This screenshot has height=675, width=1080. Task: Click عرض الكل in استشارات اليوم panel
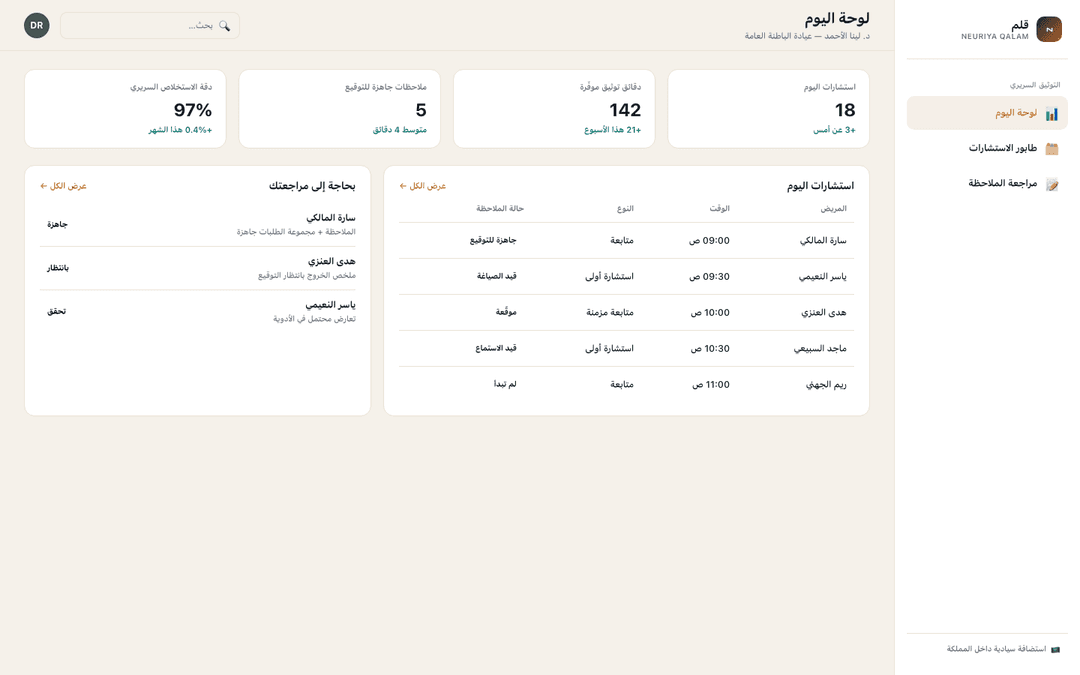423,186
